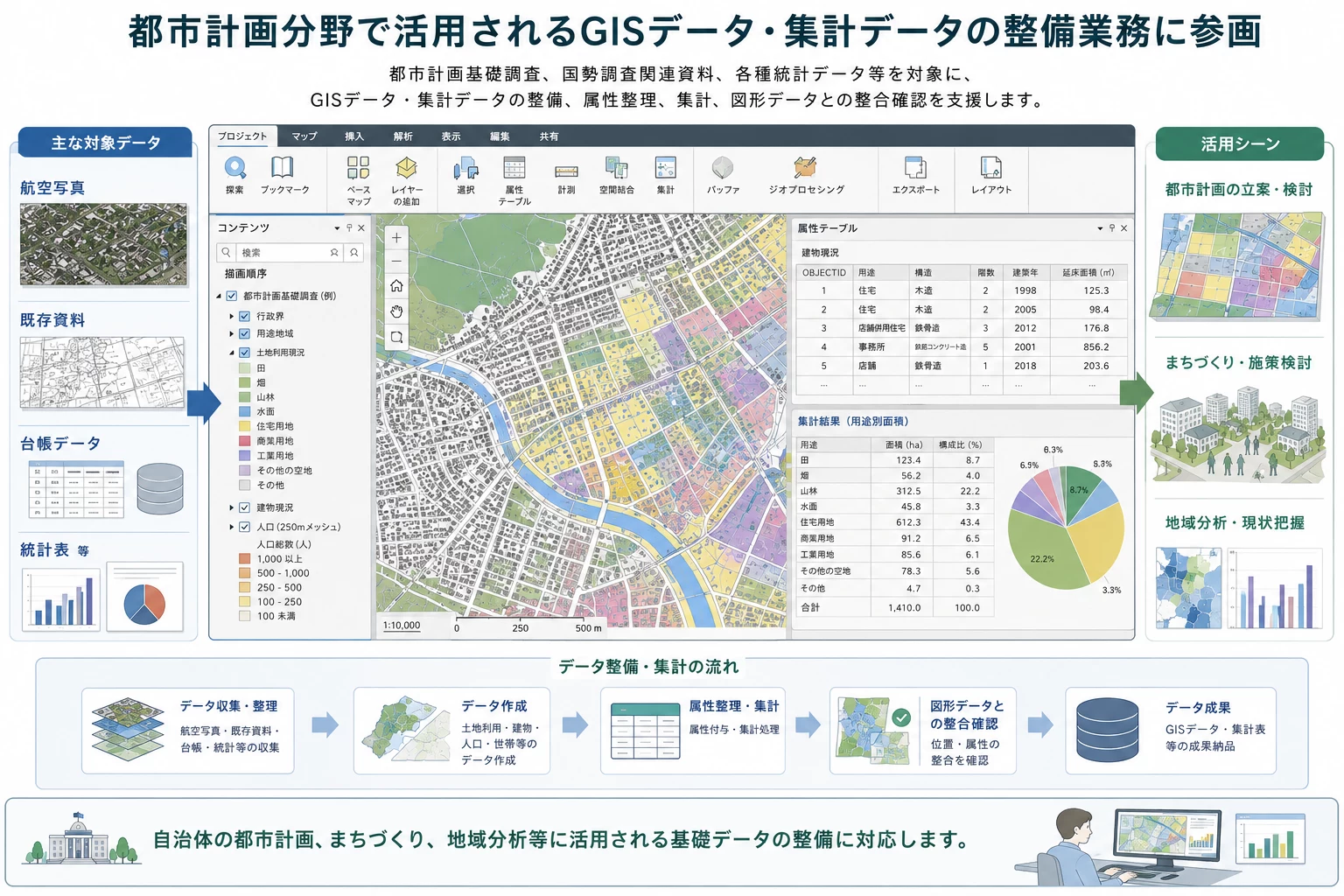Uncheck the 都市計画基礎調査 (例) group layer

click(232, 296)
